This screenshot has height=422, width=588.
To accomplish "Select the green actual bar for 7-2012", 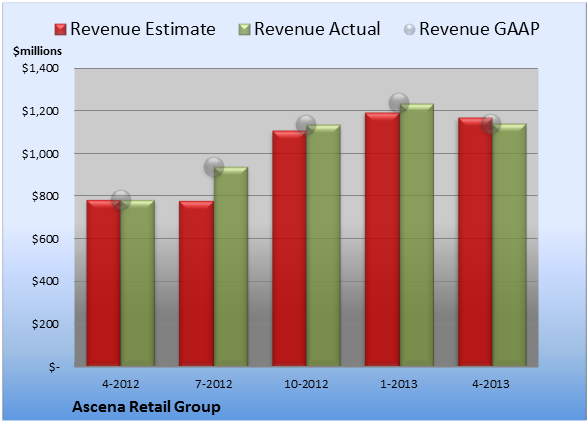I will (x=231, y=266).
